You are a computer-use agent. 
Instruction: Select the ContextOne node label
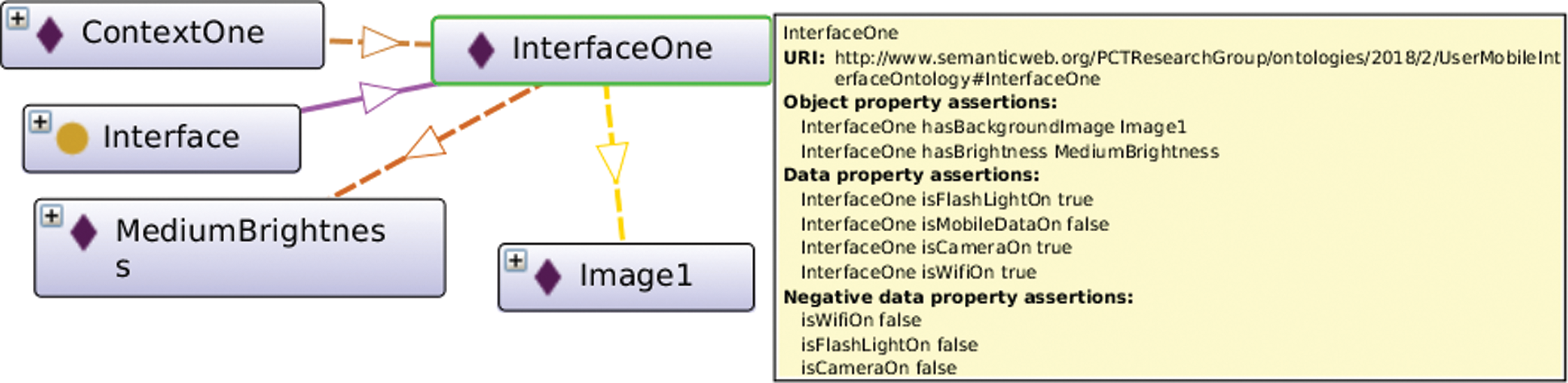click(x=173, y=32)
